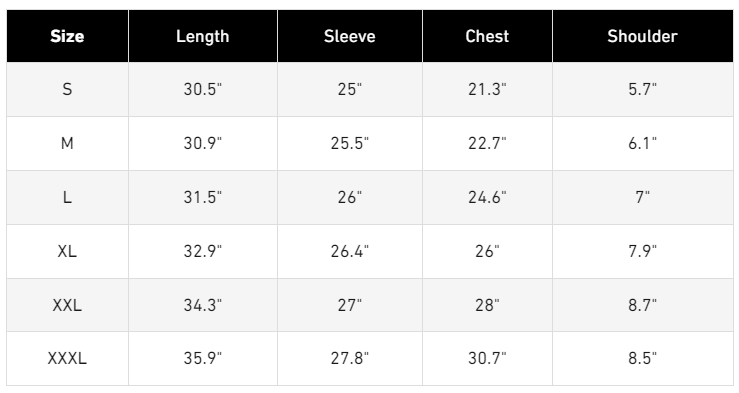Click the Length column header

tap(203, 36)
